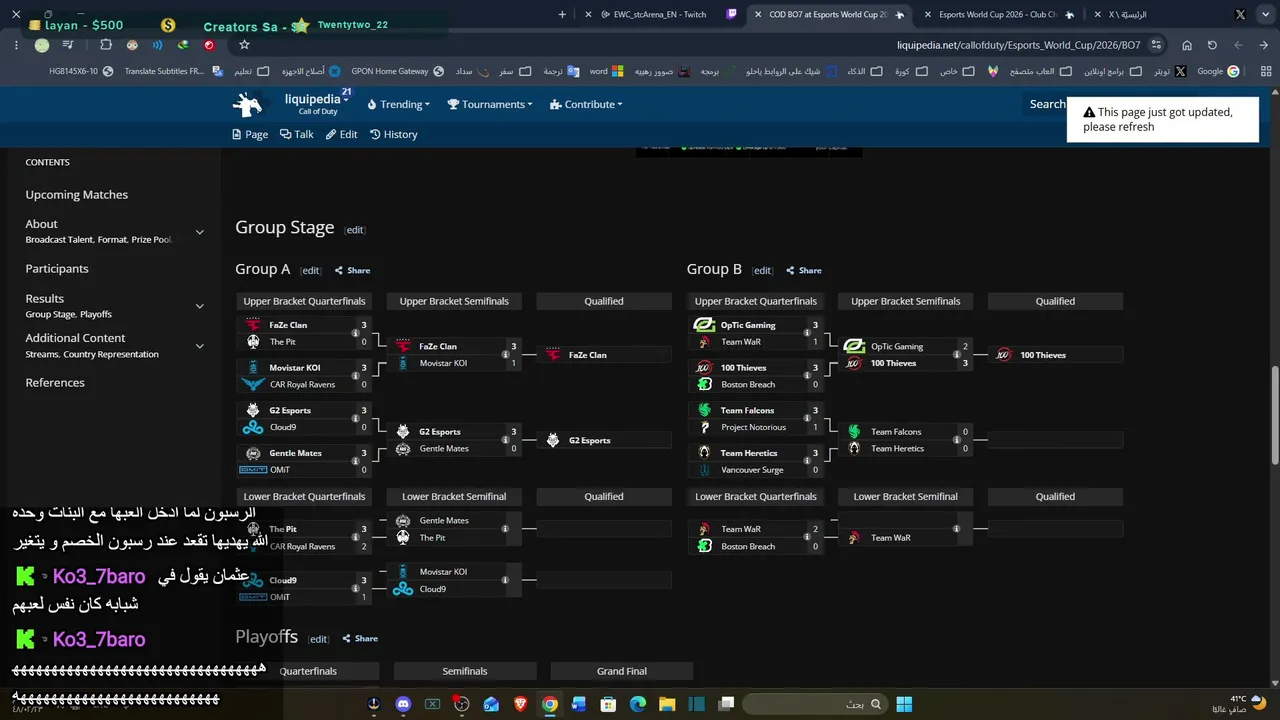Share the Group A bracket

352,270
